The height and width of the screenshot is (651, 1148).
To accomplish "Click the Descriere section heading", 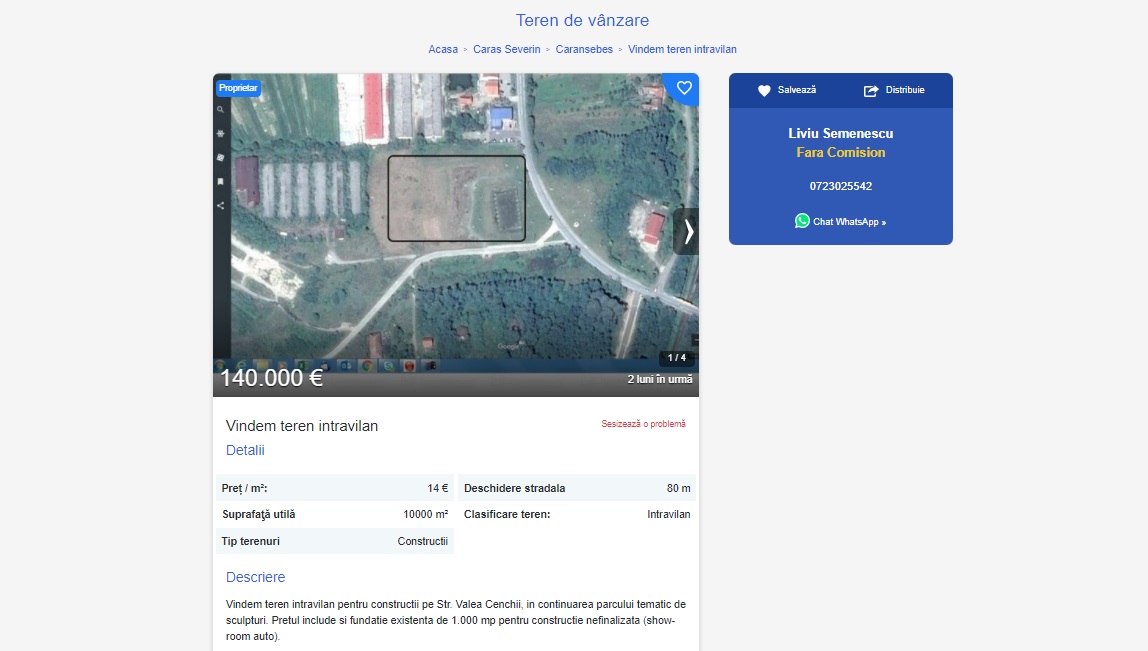I will 255,577.
